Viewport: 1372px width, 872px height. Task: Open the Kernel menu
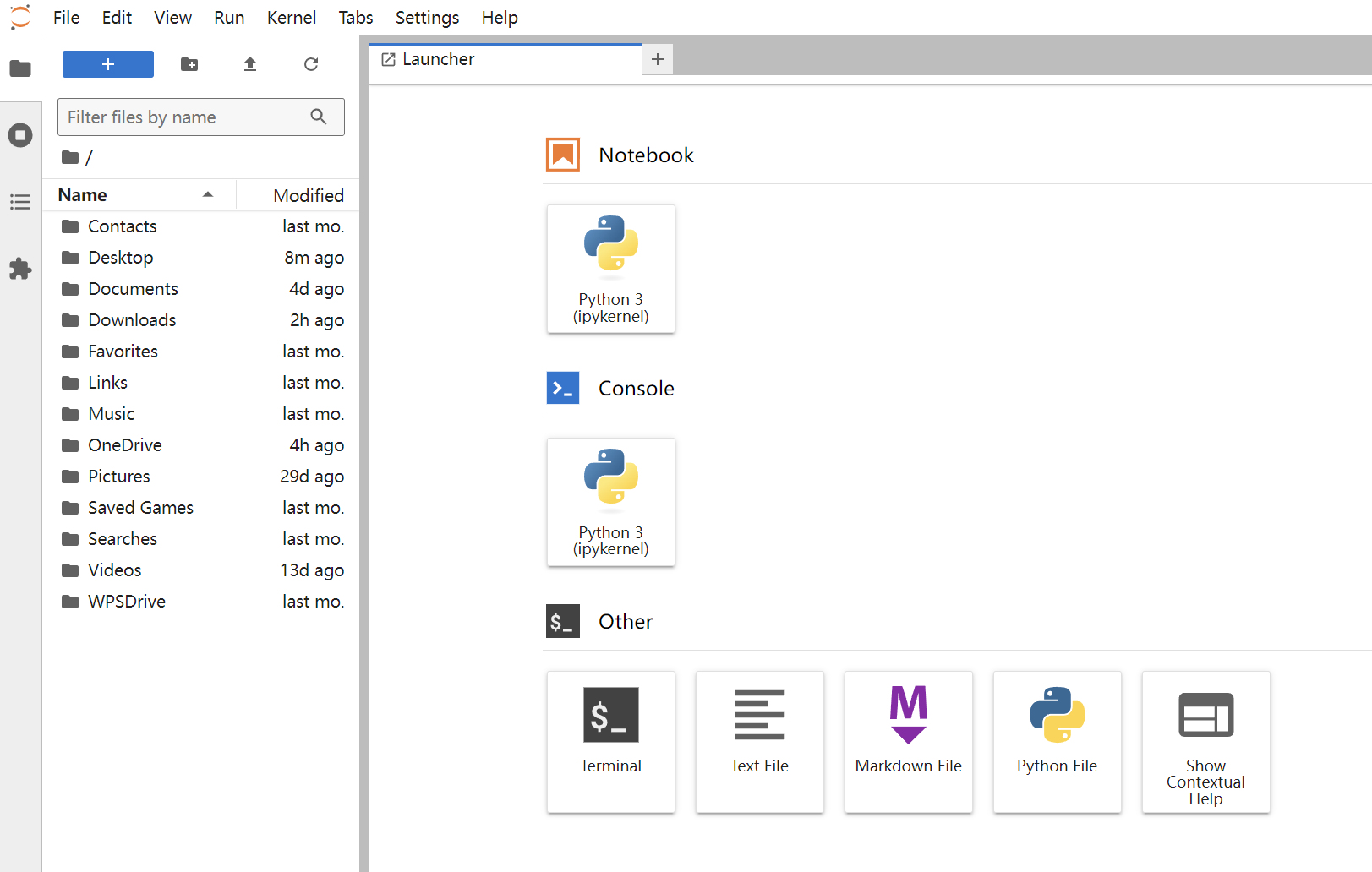(x=291, y=18)
